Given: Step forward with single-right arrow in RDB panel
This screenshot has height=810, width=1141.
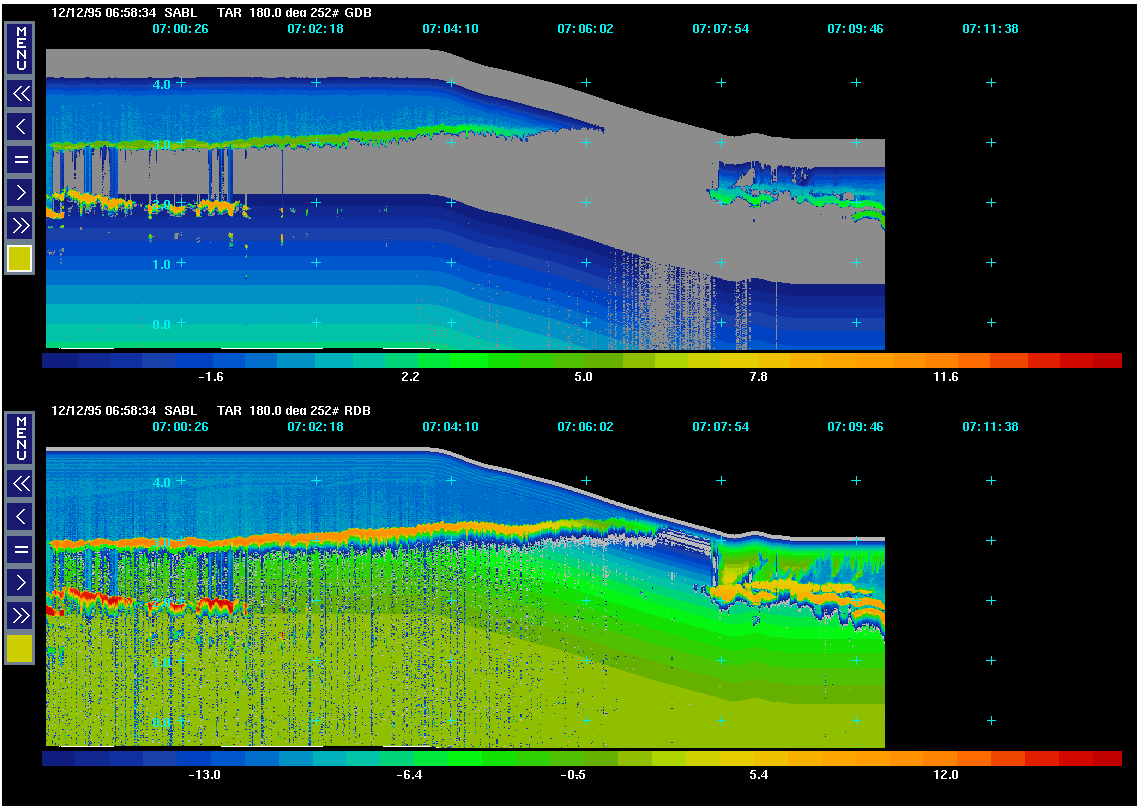Looking at the screenshot, I should pos(20,582).
